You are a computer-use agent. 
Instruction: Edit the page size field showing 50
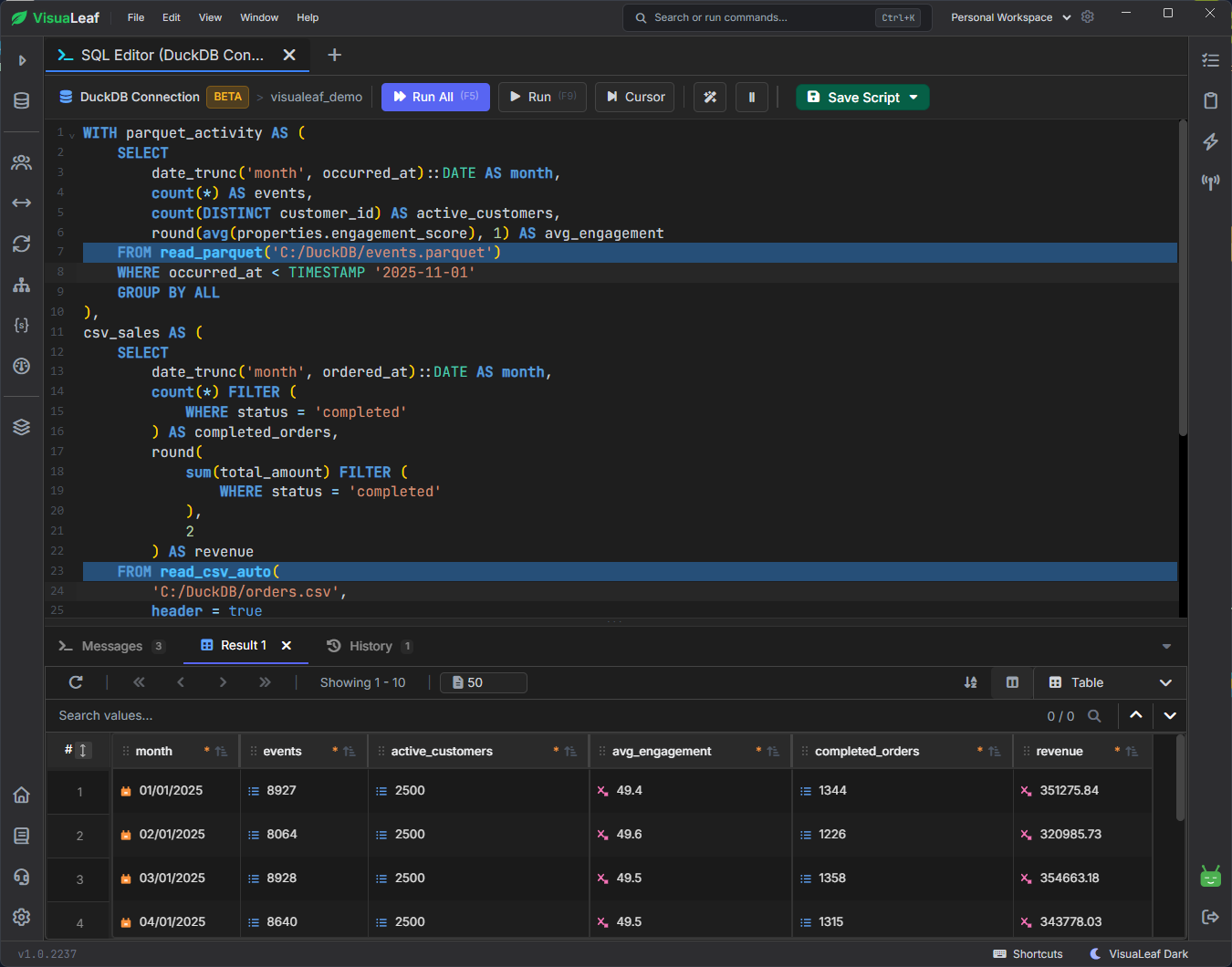coord(484,682)
